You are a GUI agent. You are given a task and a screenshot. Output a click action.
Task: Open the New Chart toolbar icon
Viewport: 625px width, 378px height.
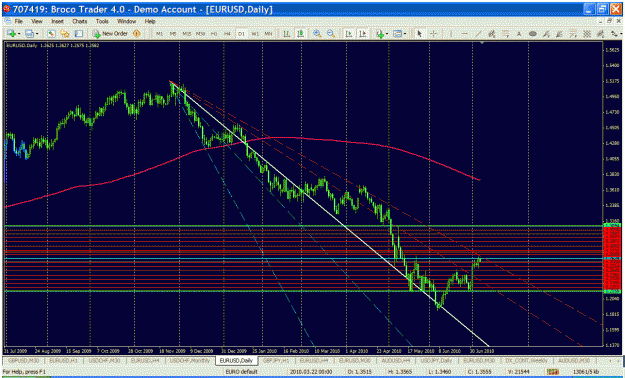coord(10,34)
